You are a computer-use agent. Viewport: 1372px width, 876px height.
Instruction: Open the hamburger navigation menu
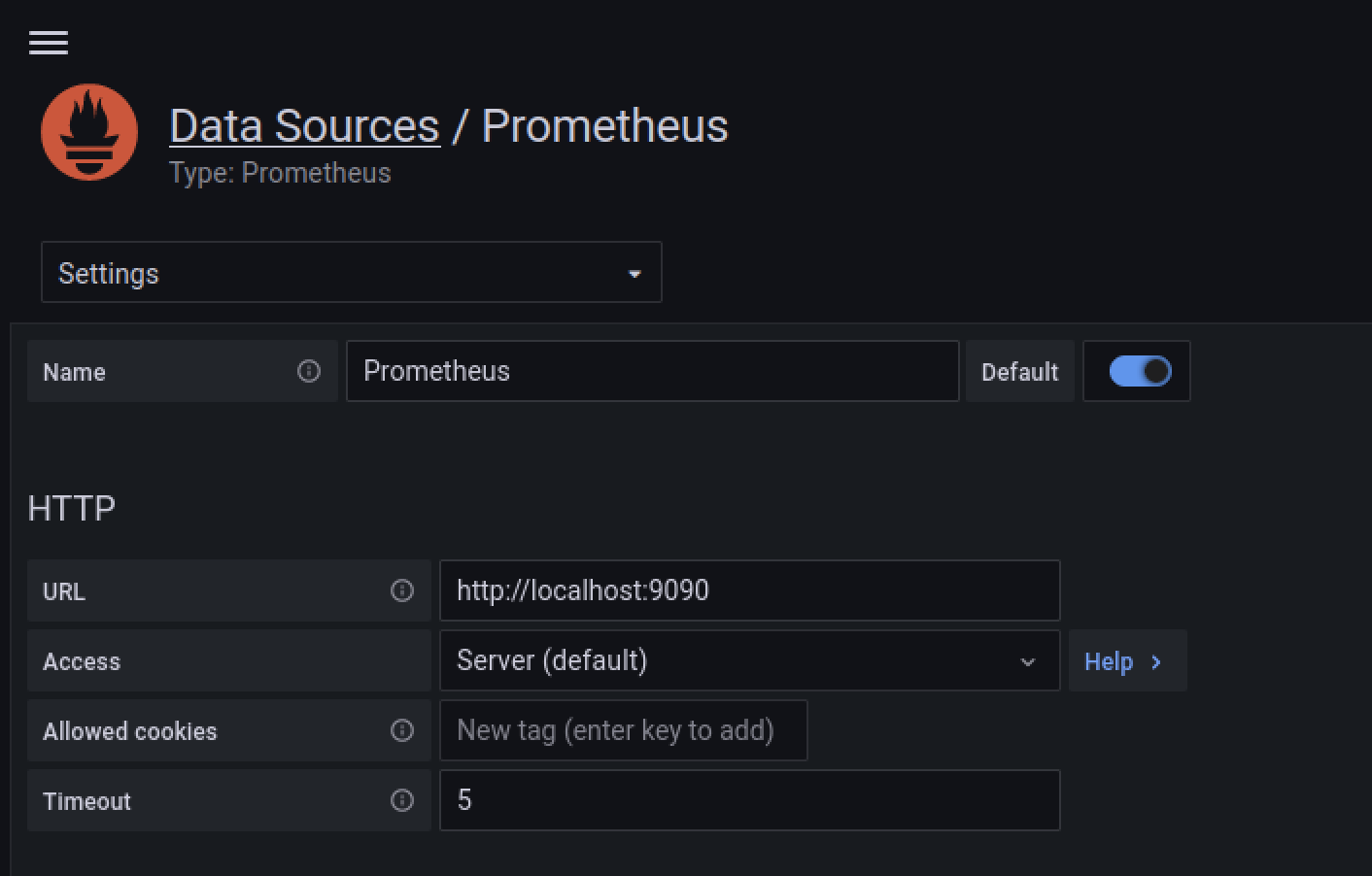49,43
